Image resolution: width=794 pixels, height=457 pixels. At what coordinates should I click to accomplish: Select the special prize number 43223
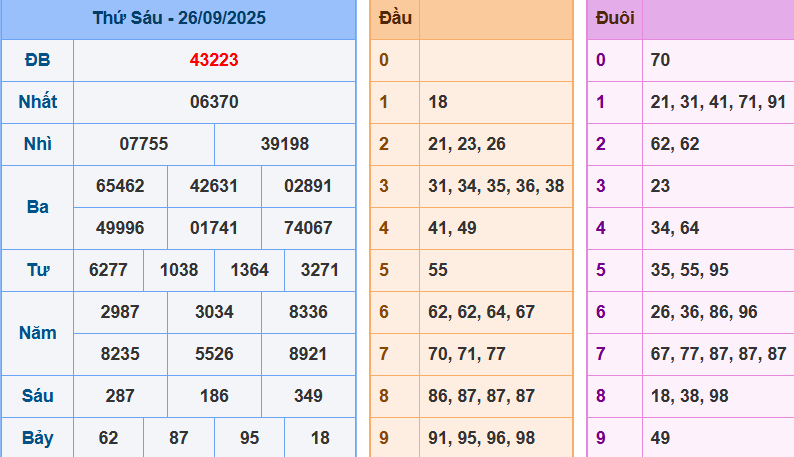(x=214, y=60)
